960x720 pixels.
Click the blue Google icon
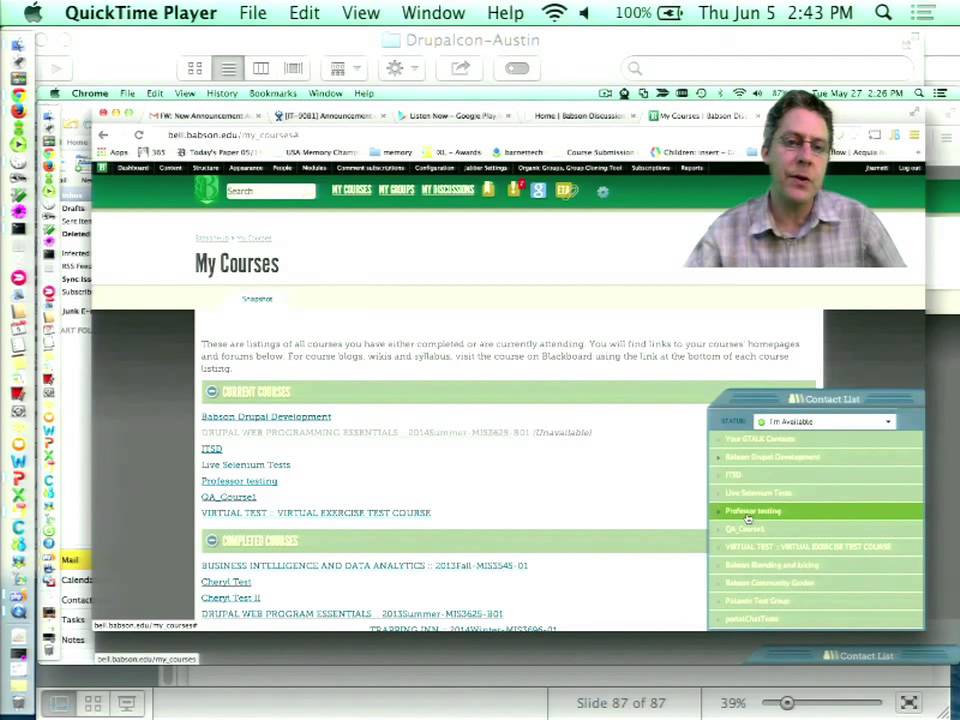coord(539,190)
